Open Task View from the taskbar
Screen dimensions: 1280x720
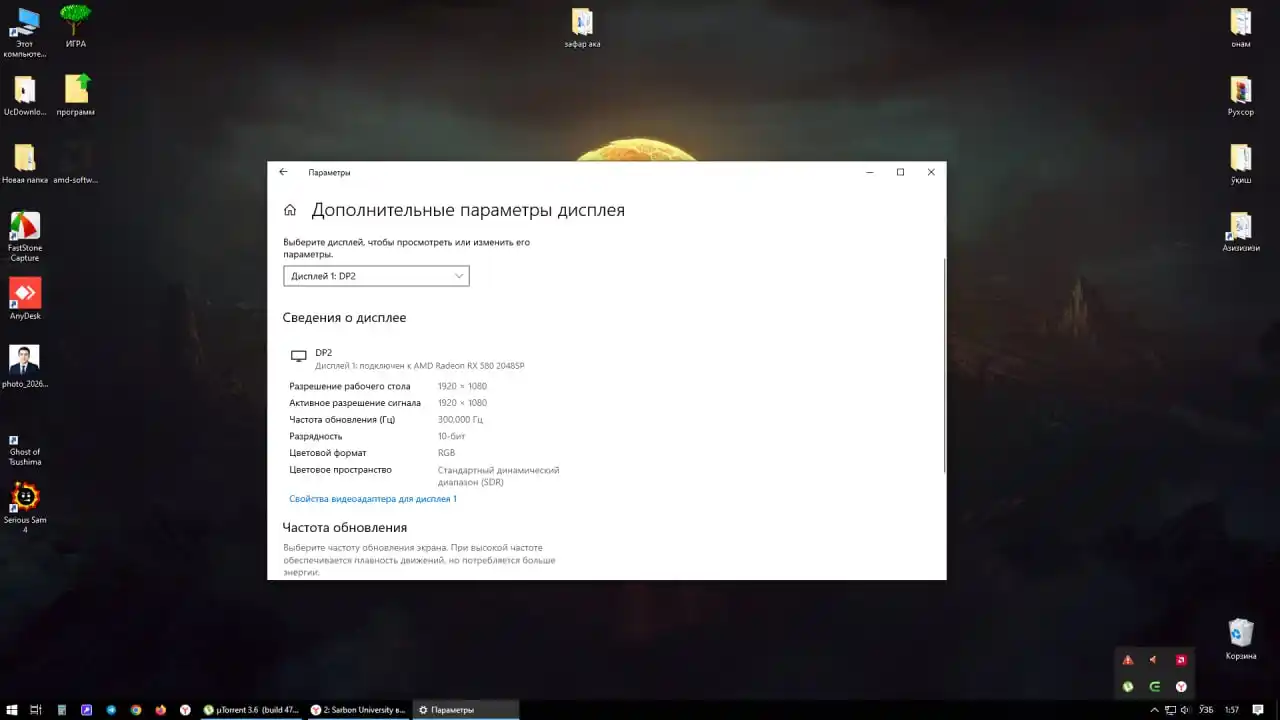pyautogui.click(x=36, y=710)
